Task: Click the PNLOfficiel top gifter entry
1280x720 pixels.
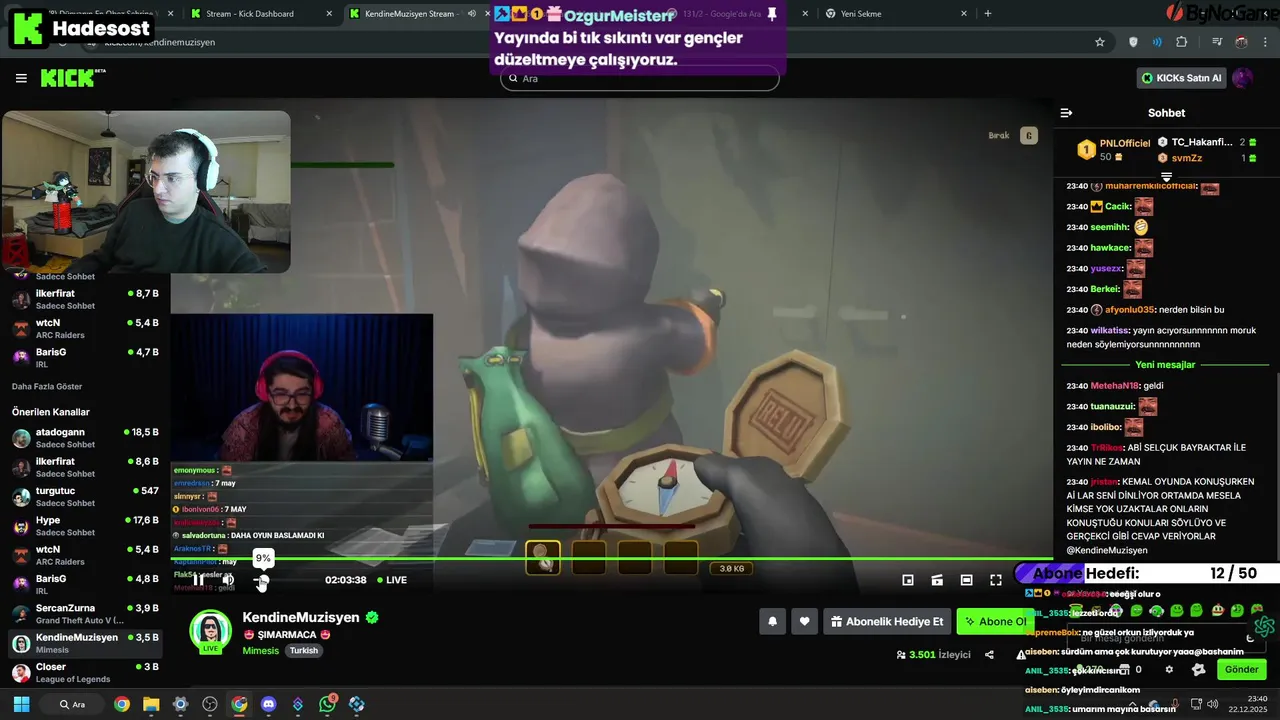Action: [x=1114, y=150]
